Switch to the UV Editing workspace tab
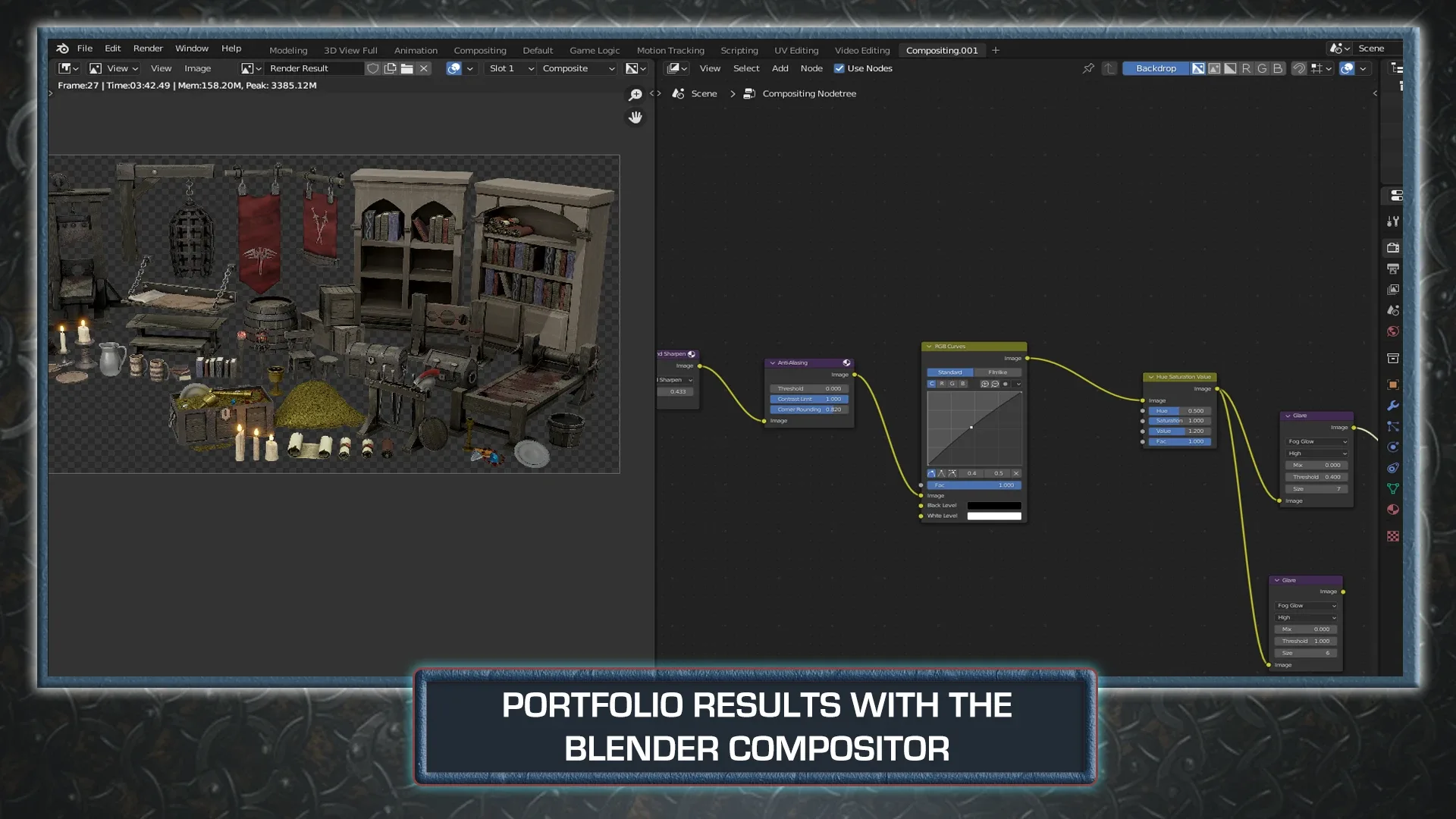Viewport: 1456px width, 819px height. click(795, 50)
